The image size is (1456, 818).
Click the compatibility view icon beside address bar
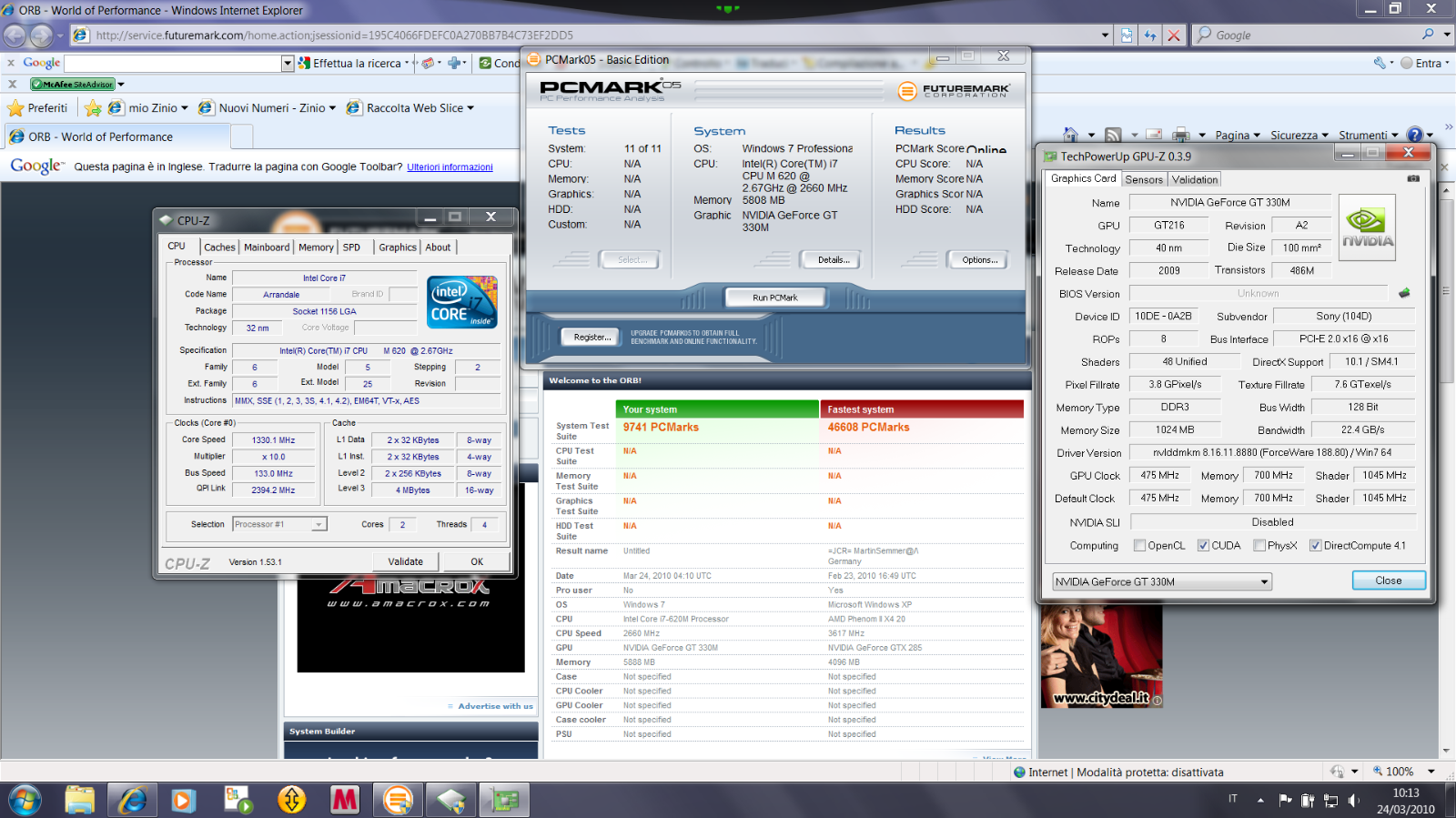pyautogui.click(x=1127, y=35)
